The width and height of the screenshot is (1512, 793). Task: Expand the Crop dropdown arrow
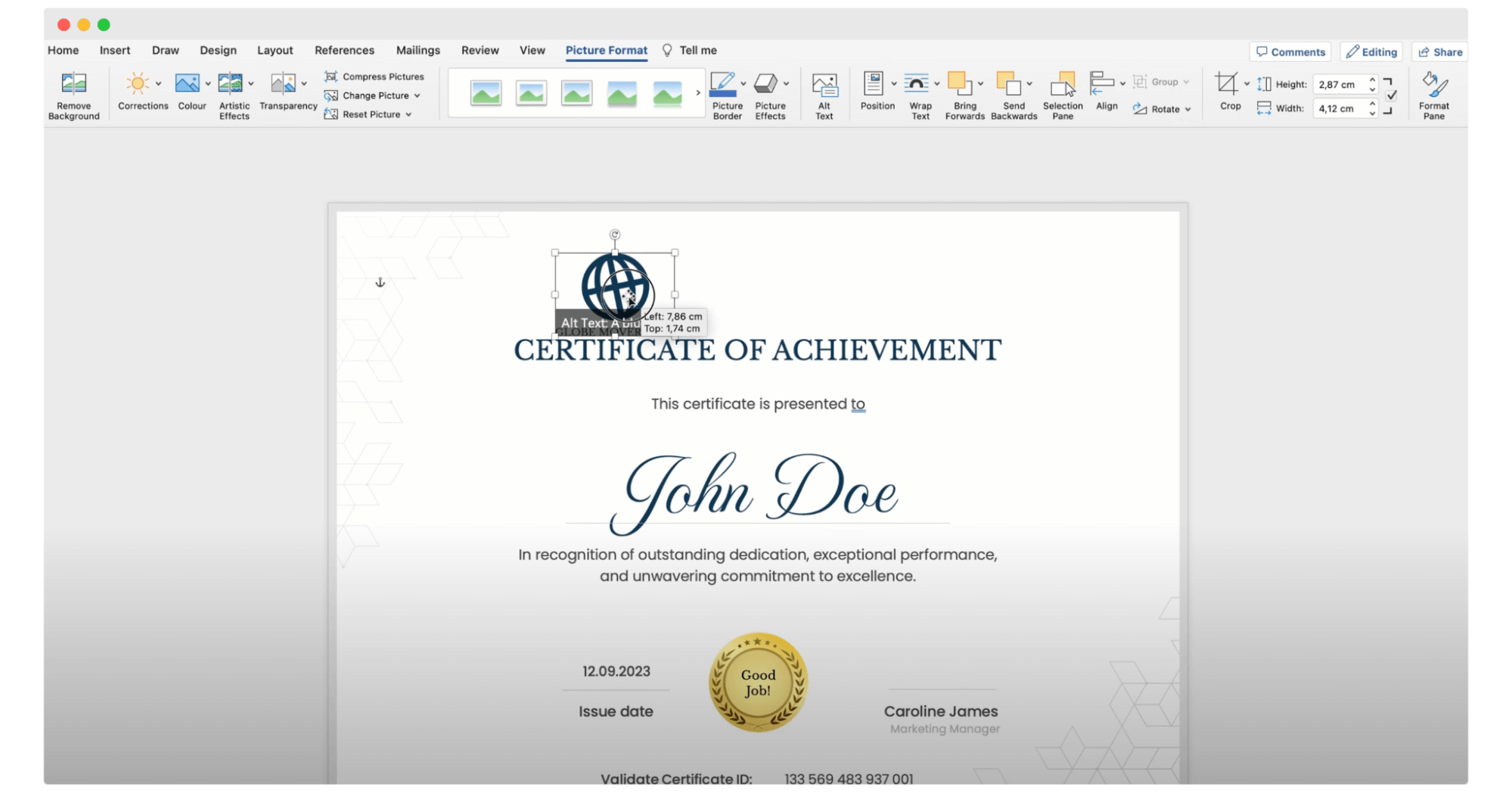pyautogui.click(x=1247, y=84)
